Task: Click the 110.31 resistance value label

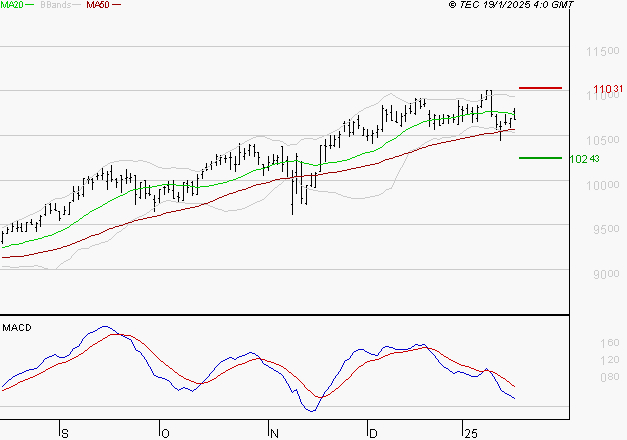Action: click(609, 90)
